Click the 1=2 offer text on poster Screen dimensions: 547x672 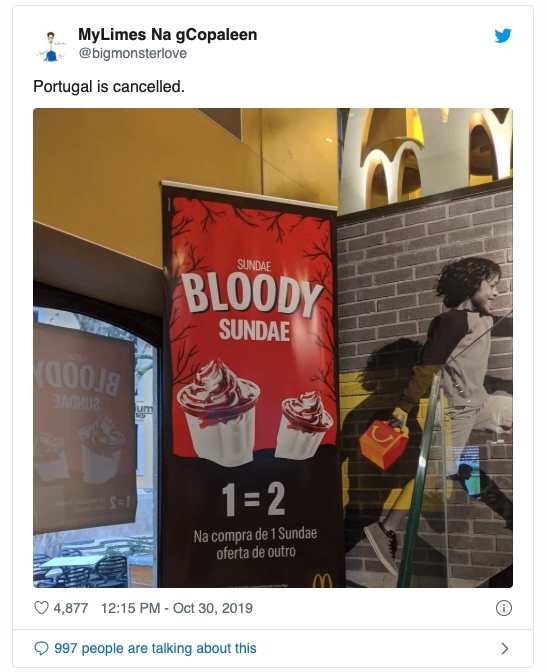[253, 500]
